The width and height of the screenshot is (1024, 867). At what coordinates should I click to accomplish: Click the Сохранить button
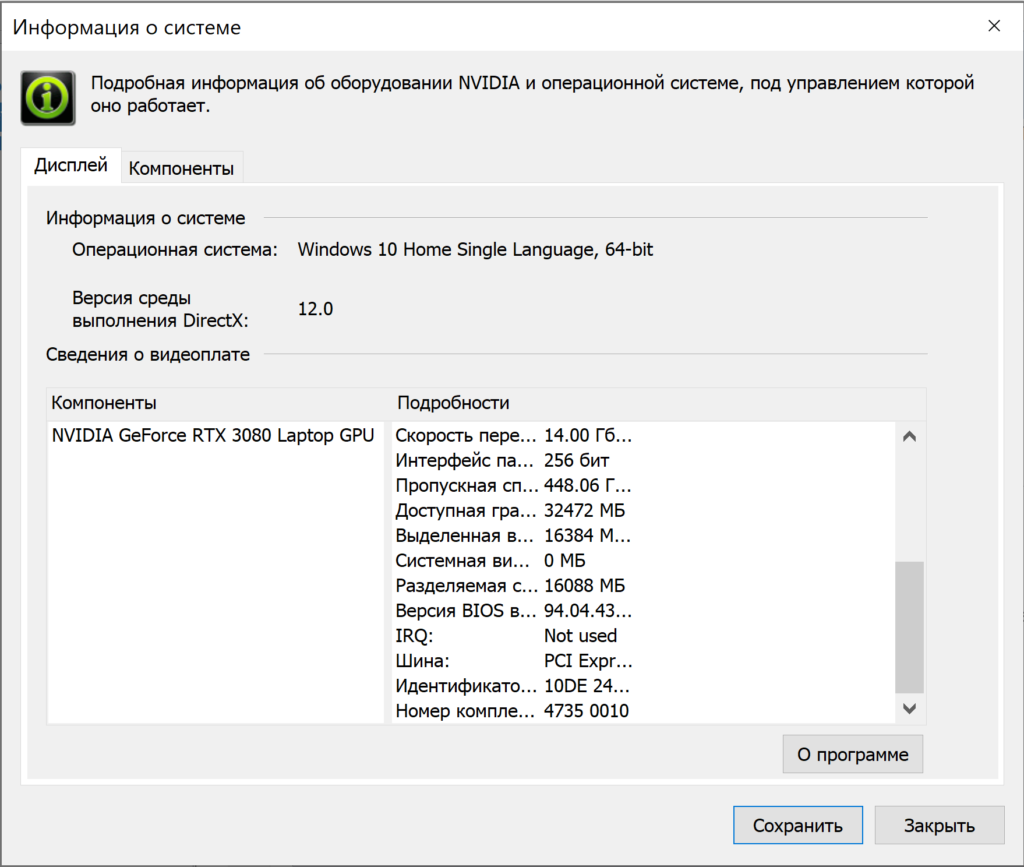796,826
